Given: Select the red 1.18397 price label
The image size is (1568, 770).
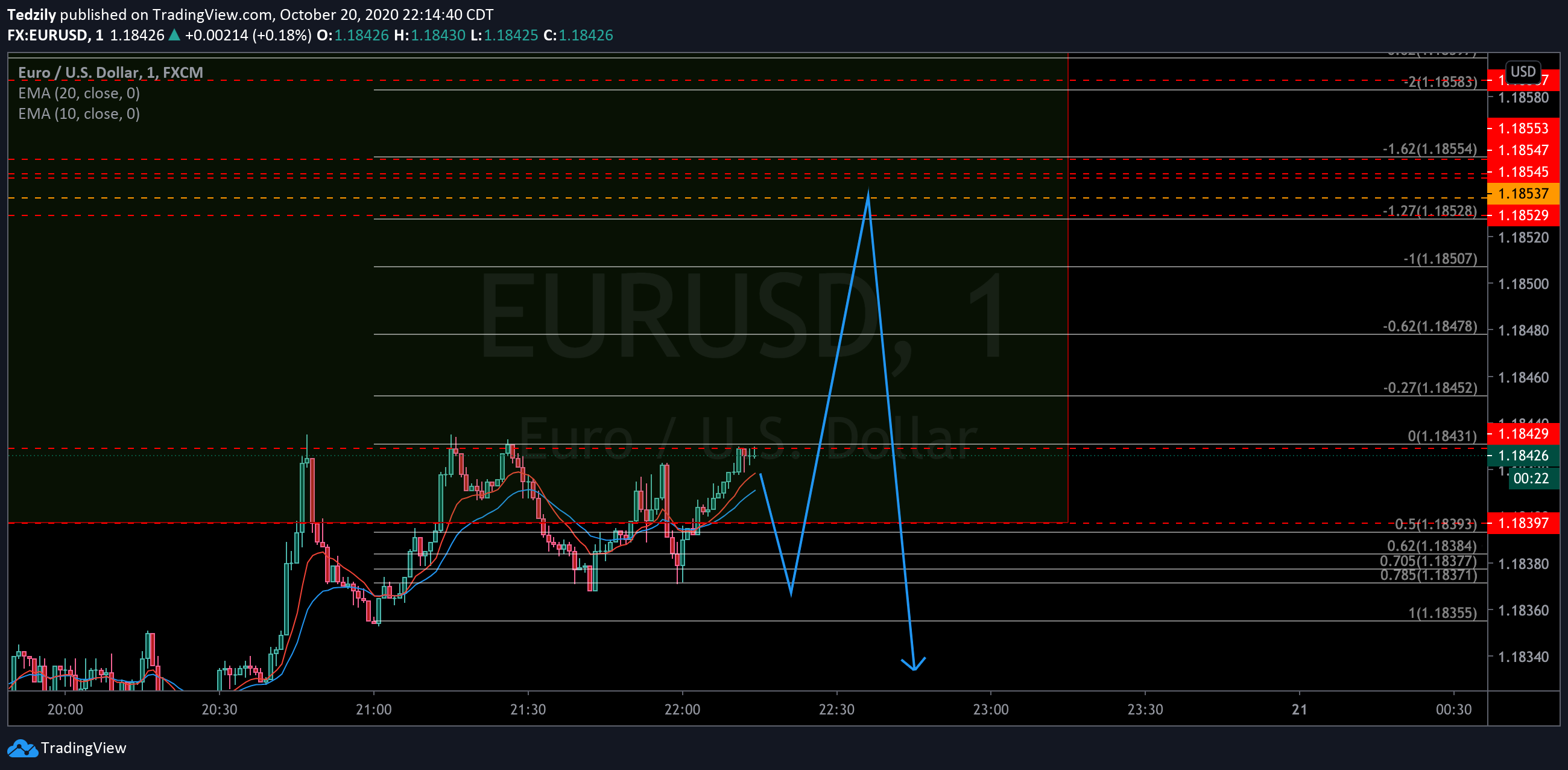Looking at the screenshot, I should [1523, 523].
